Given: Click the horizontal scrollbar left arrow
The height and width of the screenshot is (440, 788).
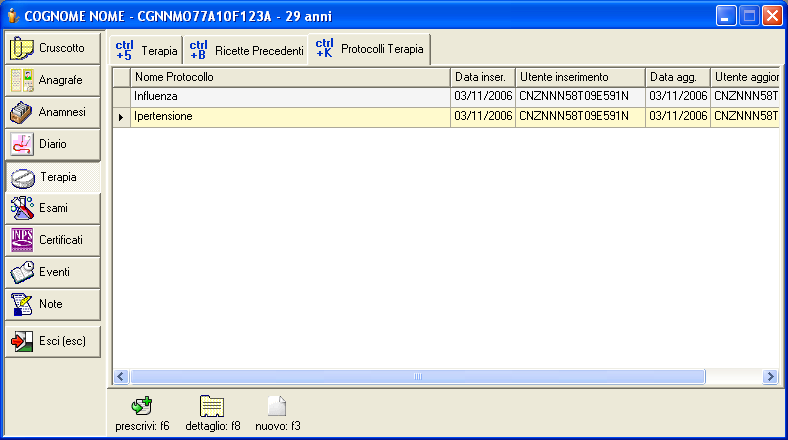Looking at the screenshot, I should pyautogui.click(x=122, y=376).
